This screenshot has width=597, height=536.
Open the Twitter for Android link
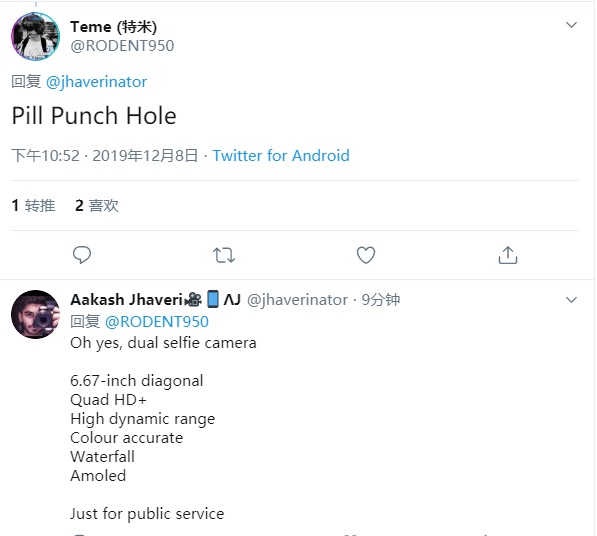(x=281, y=156)
